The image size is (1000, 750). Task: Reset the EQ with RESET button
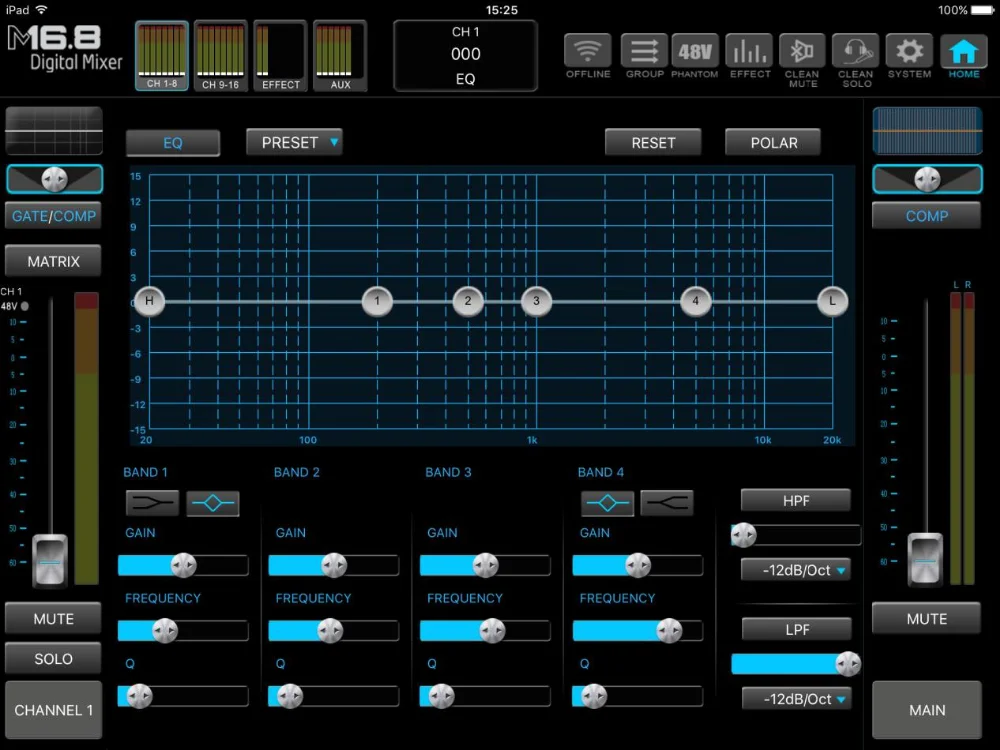[x=653, y=143]
